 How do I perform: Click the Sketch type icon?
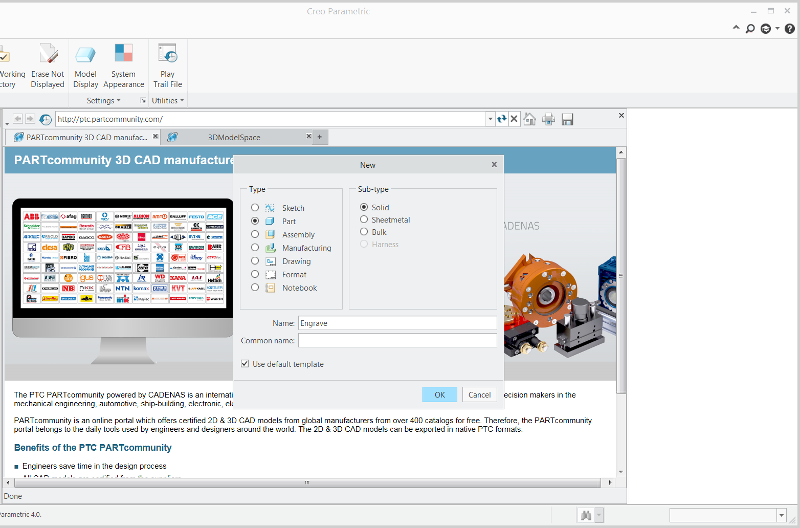(x=270, y=208)
